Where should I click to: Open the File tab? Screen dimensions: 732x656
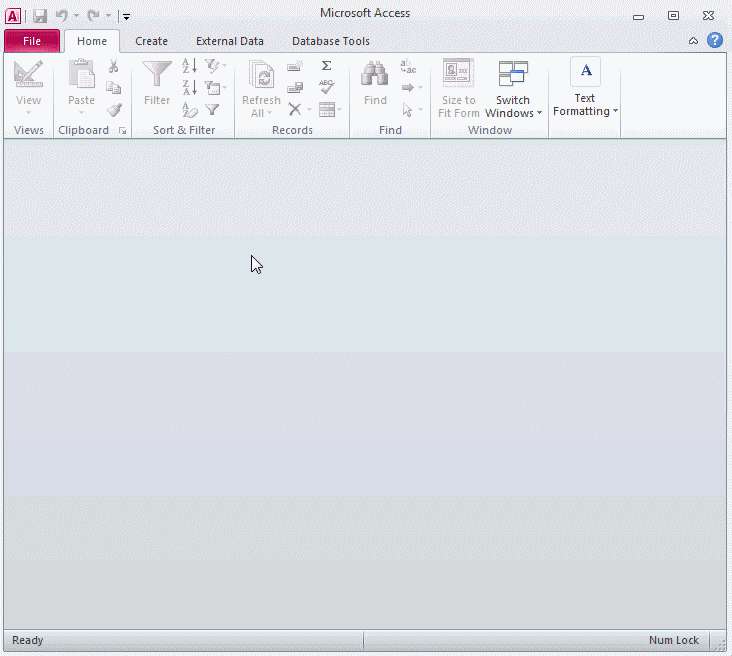[x=32, y=41]
